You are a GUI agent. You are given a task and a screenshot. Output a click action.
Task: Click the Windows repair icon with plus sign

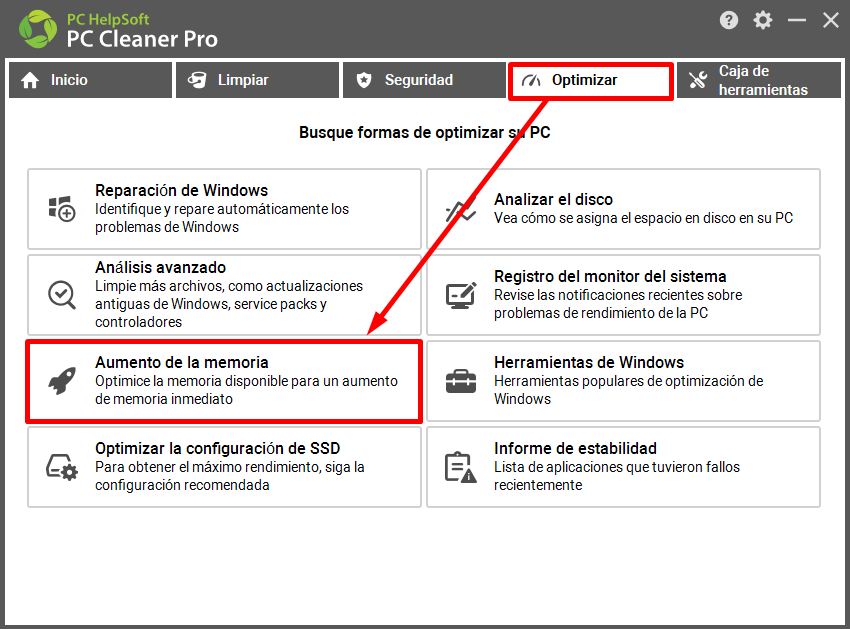point(62,209)
